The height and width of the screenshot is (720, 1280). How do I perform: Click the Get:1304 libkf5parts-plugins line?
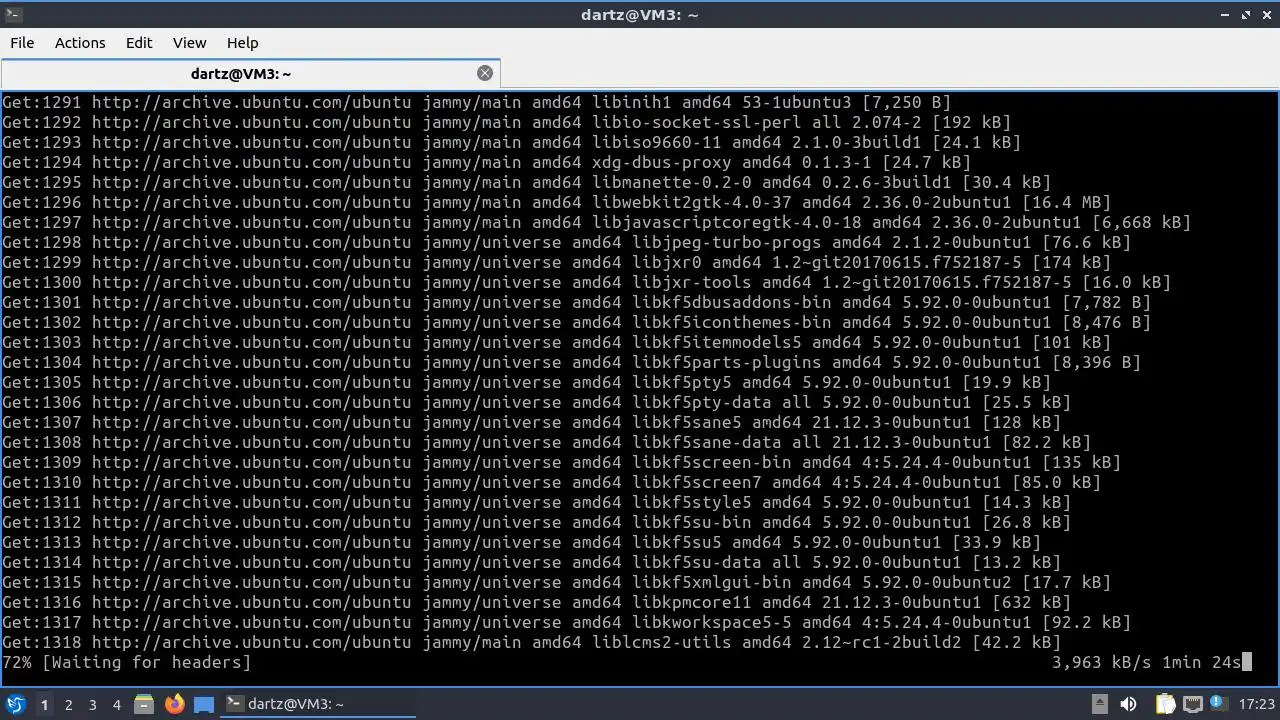571,362
